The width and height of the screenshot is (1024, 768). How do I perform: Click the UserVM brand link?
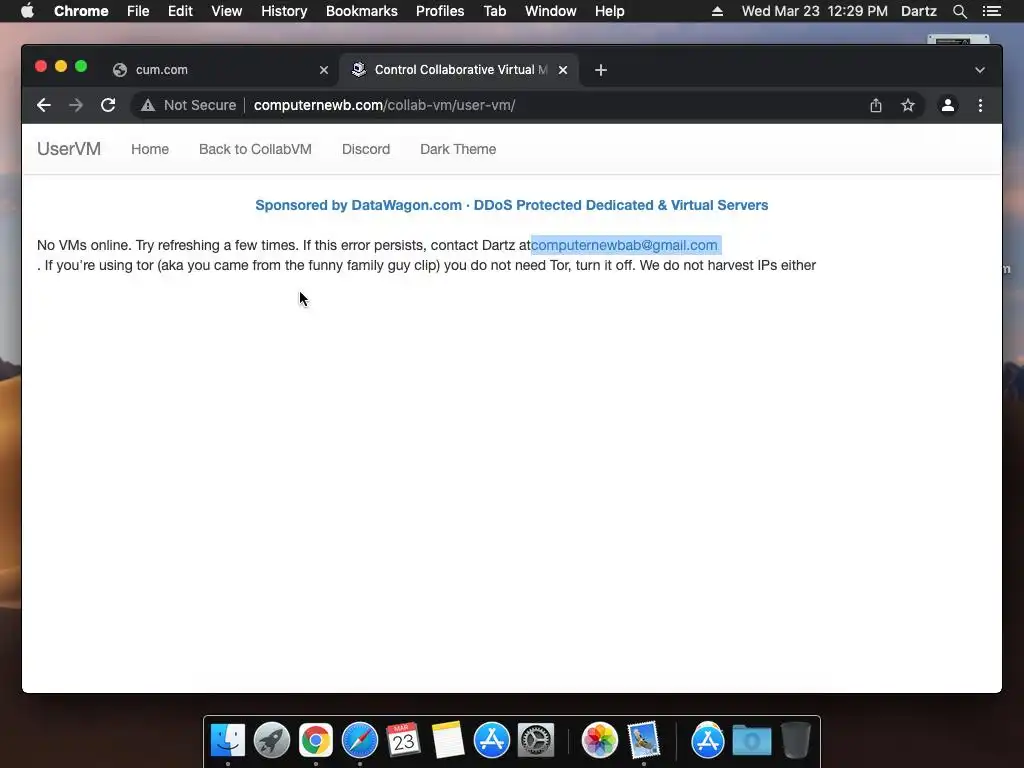(x=69, y=149)
